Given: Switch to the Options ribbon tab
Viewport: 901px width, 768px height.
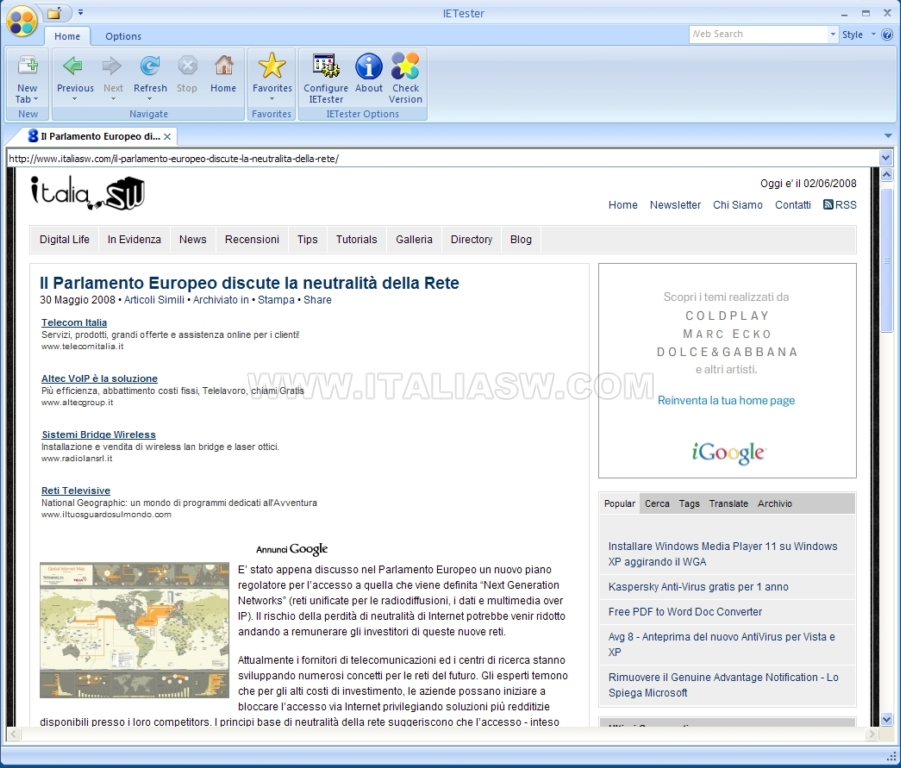Looking at the screenshot, I should (123, 36).
